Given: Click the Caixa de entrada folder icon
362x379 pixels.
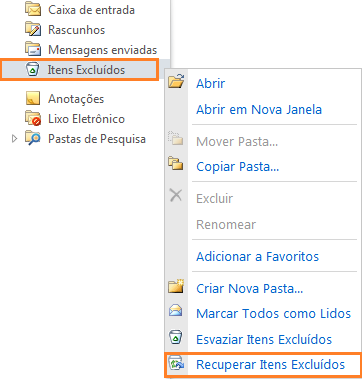Looking at the screenshot, I should click(x=33, y=10).
